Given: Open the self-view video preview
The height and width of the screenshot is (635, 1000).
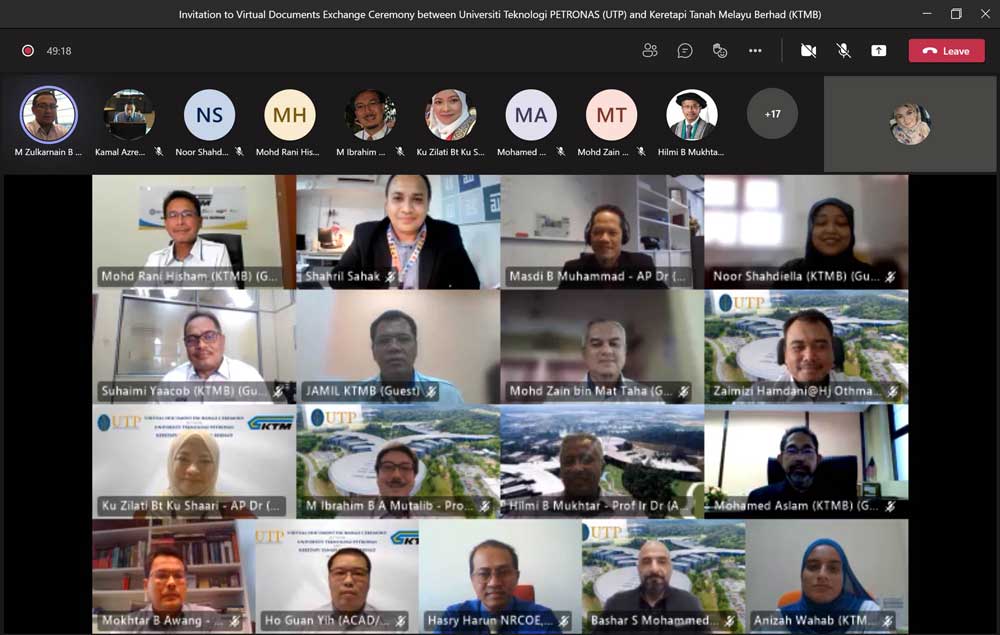Looking at the screenshot, I should tap(910, 124).
